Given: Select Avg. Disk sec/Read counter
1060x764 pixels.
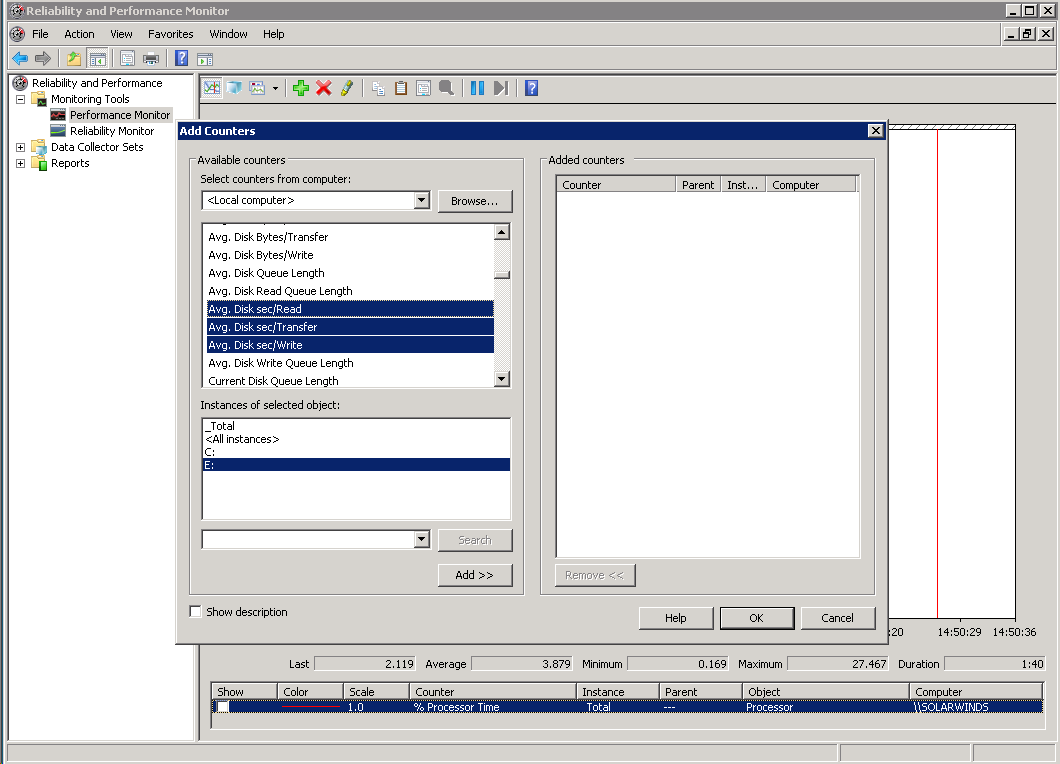Looking at the screenshot, I should click(x=350, y=309).
